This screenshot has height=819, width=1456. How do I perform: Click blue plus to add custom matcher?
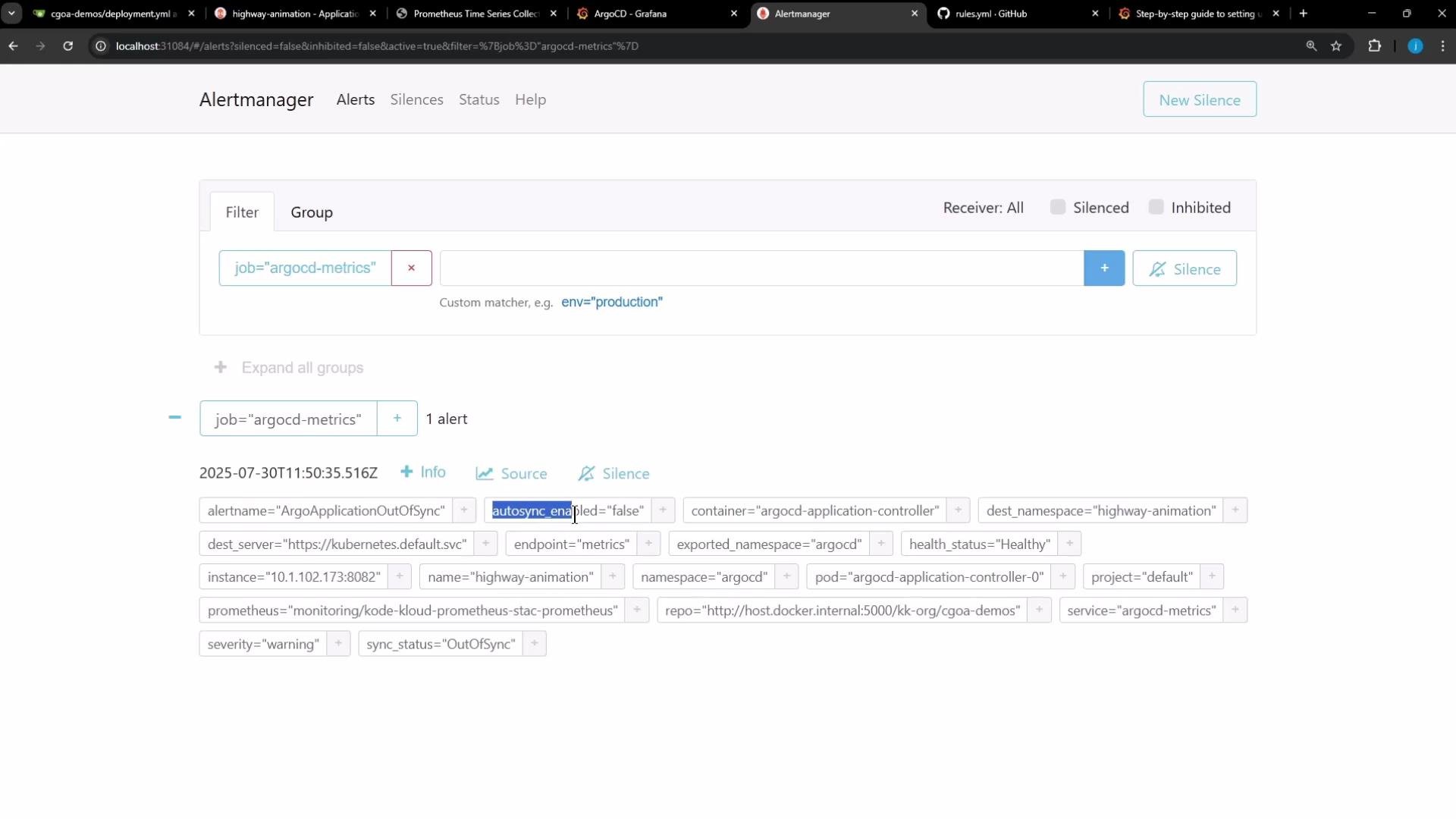click(1104, 268)
